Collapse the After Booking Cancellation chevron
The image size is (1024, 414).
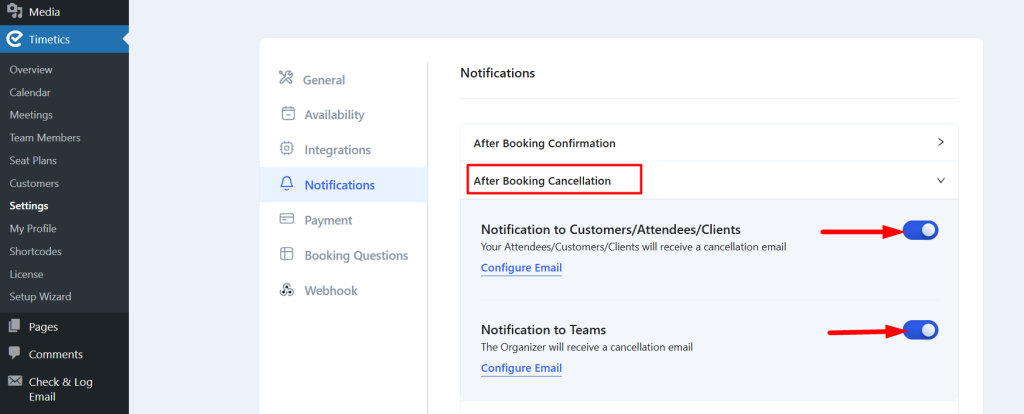tap(940, 180)
